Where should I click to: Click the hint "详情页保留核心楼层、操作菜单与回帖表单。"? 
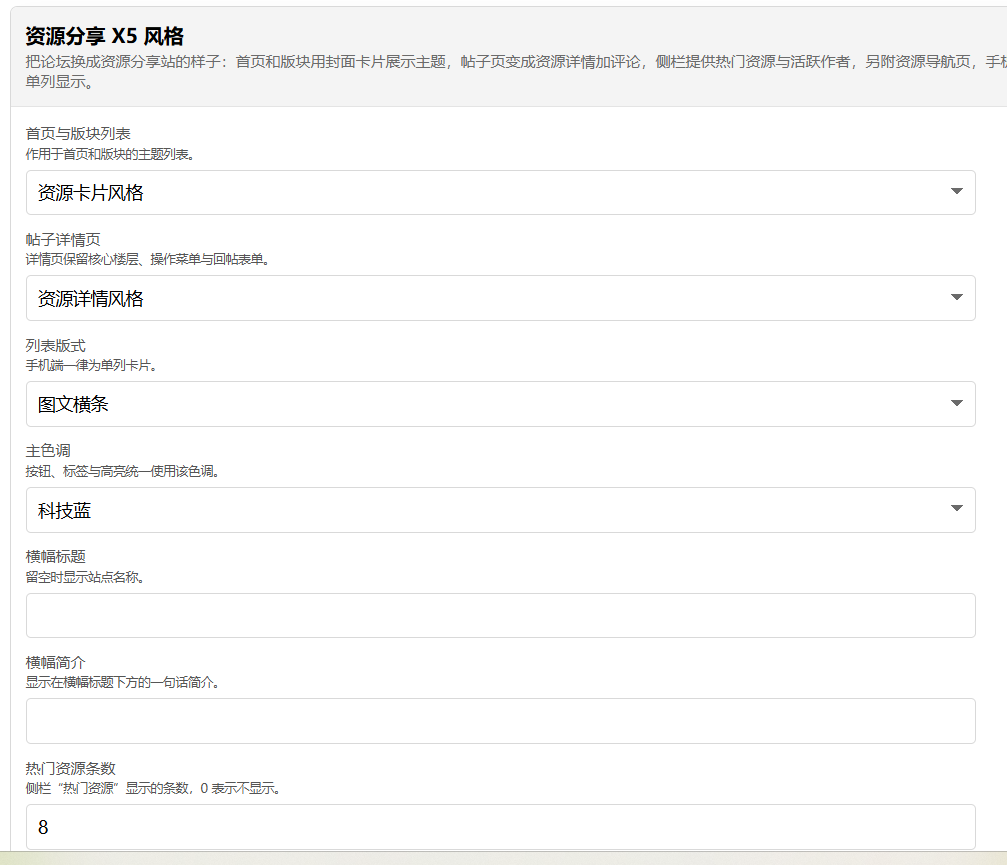(148, 259)
